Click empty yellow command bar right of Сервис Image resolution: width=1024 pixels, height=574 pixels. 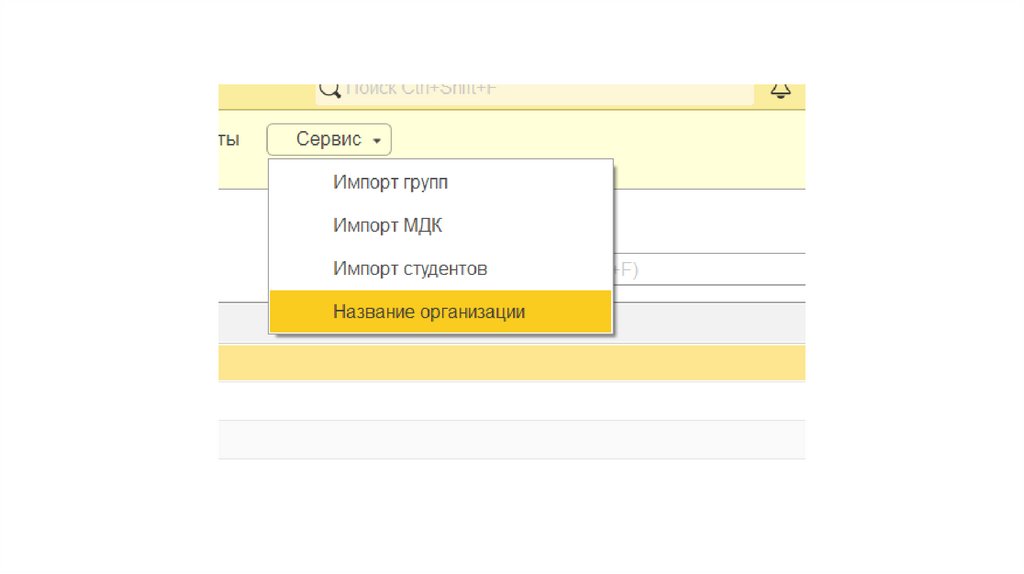[600, 140]
